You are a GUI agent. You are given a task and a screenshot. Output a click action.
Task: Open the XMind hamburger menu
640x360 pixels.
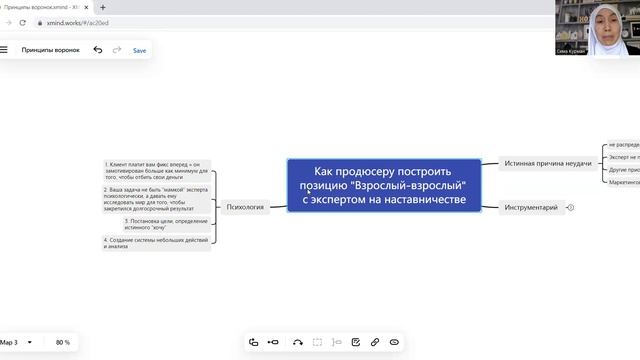[4, 50]
